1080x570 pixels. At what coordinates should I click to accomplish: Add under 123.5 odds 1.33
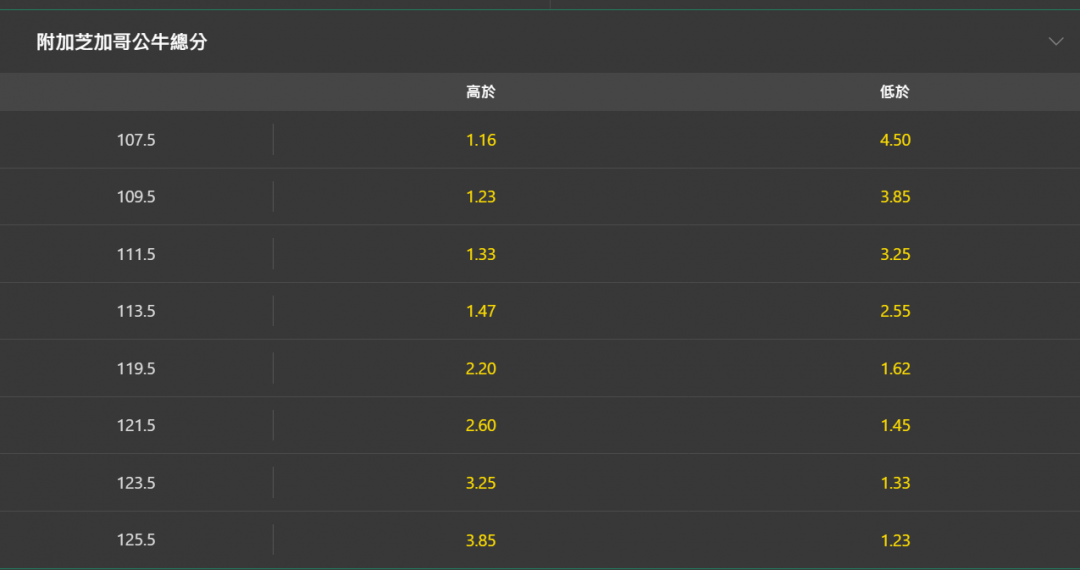(x=895, y=483)
